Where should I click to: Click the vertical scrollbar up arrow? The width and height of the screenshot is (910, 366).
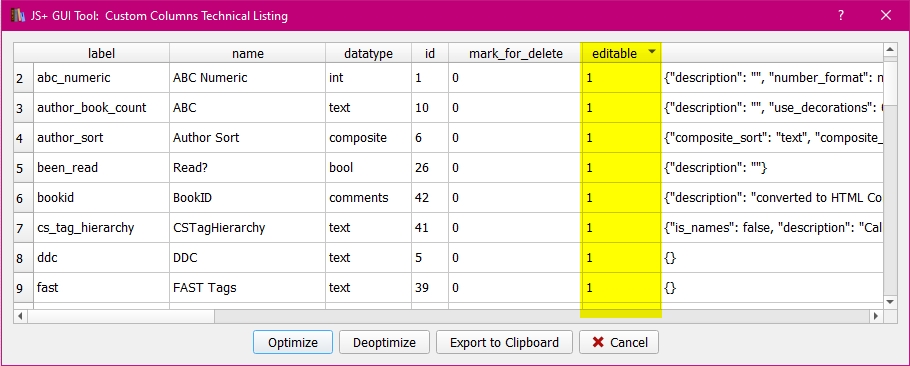click(x=890, y=50)
